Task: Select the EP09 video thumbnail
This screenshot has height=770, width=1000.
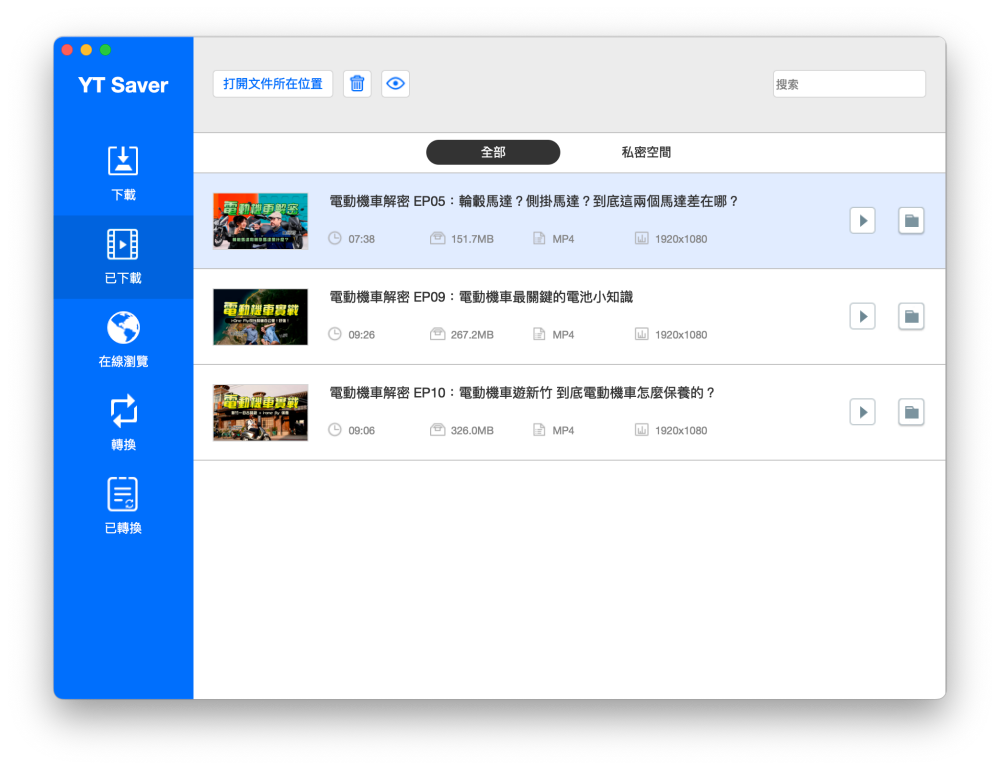Action: pos(260,317)
